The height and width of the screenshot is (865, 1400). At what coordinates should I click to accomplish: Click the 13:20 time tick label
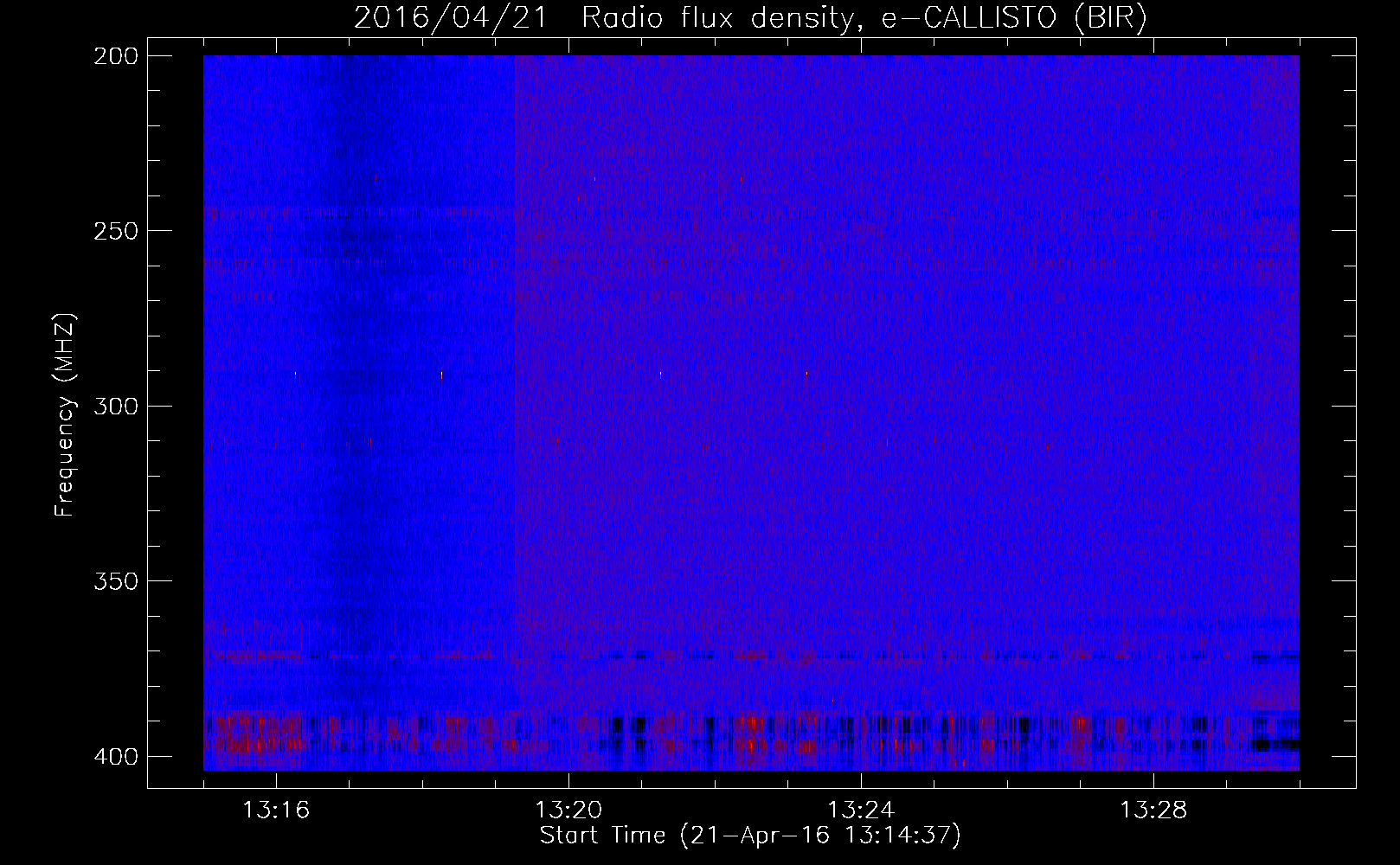click(x=568, y=811)
